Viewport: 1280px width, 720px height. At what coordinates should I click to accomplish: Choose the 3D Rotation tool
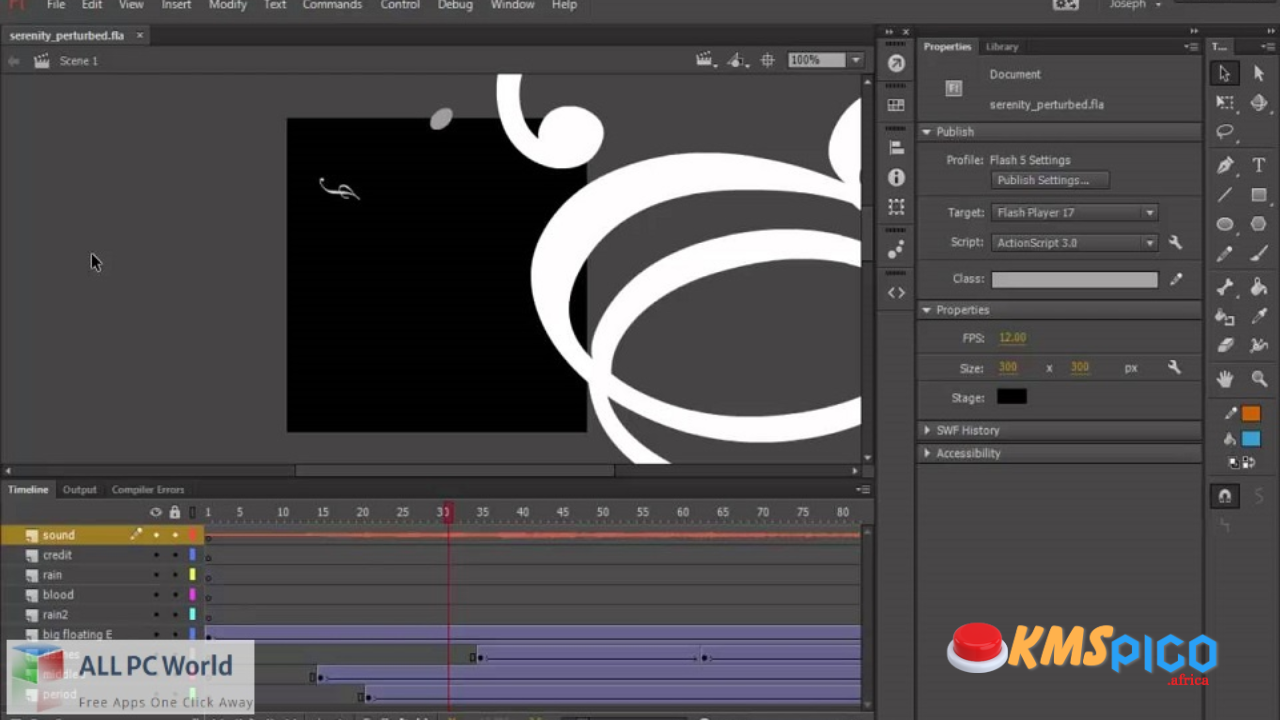[1259, 103]
